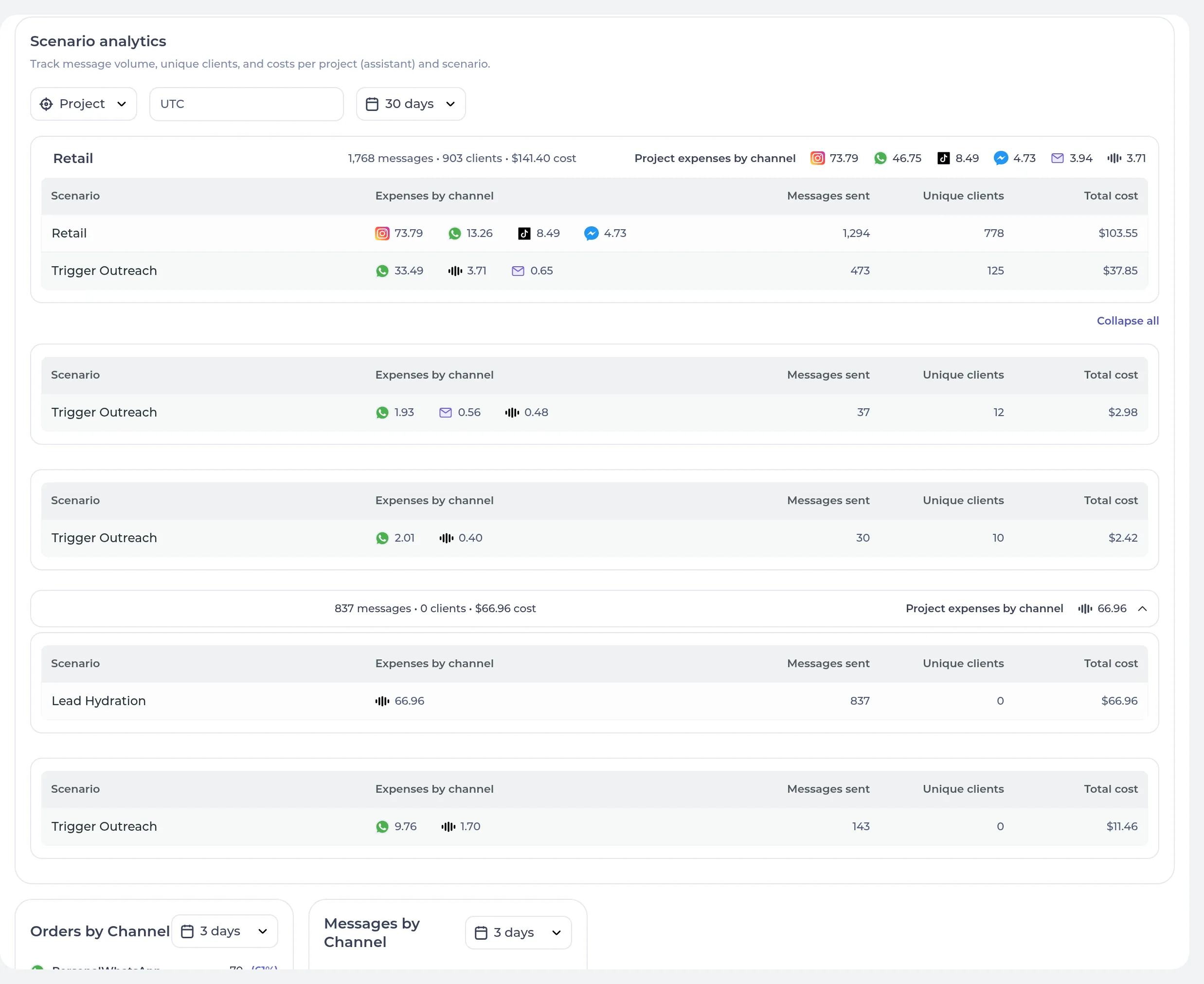Click voice waveform icon showing 0.40 expense
The height and width of the screenshot is (984, 1204).
[x=446, y=538]
